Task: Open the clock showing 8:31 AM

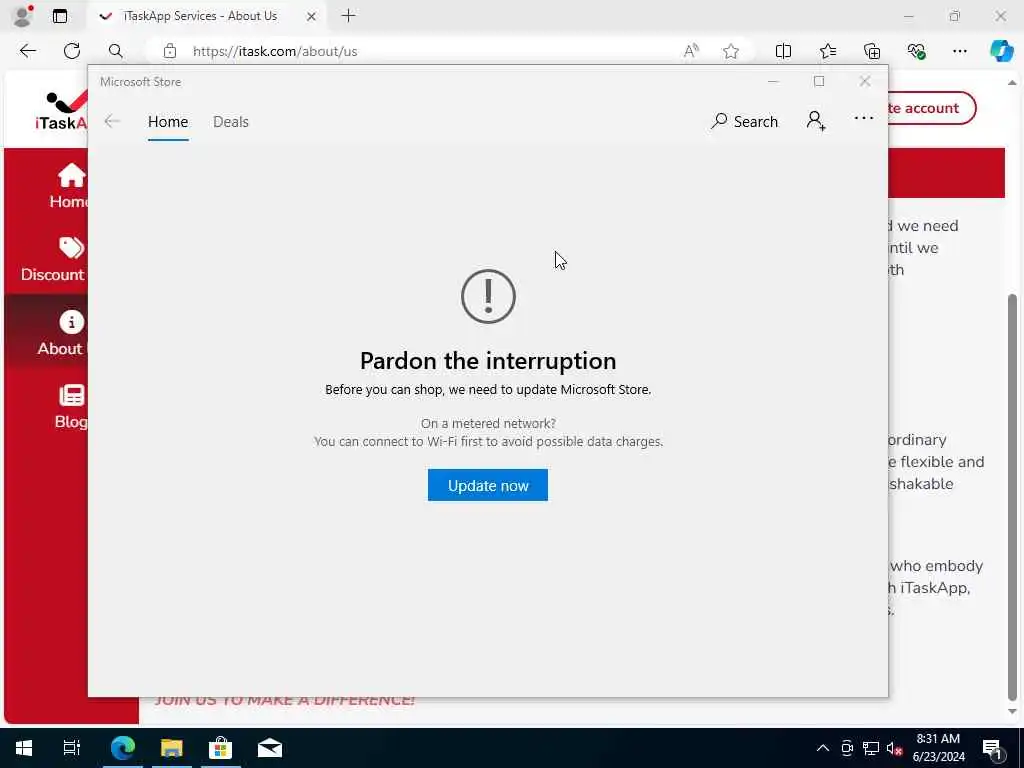Action: tap(938, 748)
